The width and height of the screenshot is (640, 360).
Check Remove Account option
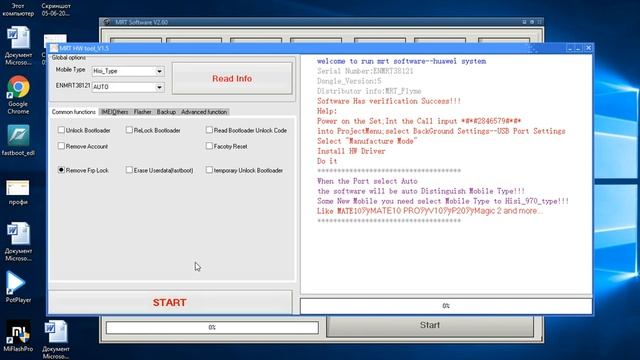pyautogui.click(x=61, y=146)
